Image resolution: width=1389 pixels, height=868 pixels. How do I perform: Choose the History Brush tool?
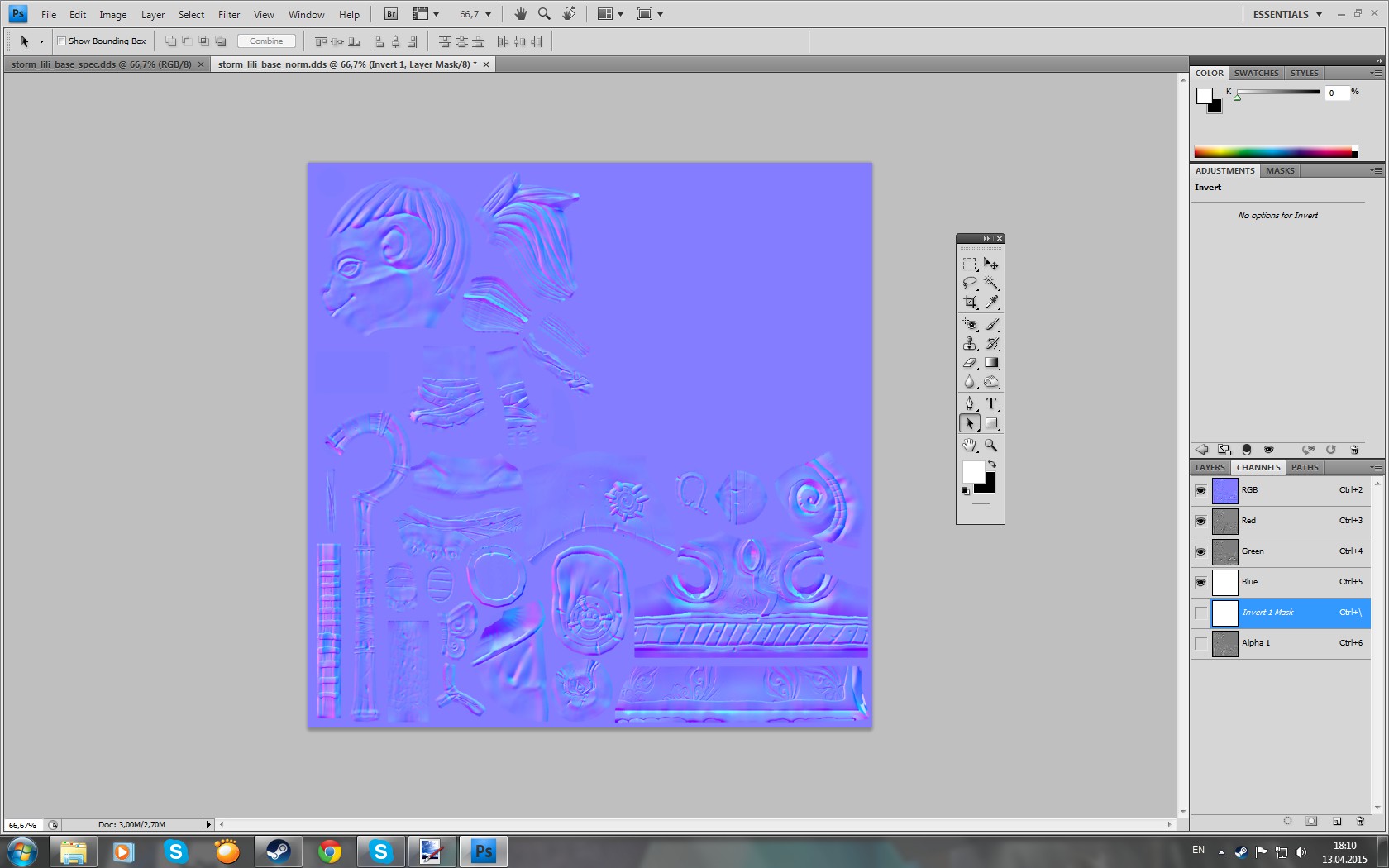[x=991, y=343]
